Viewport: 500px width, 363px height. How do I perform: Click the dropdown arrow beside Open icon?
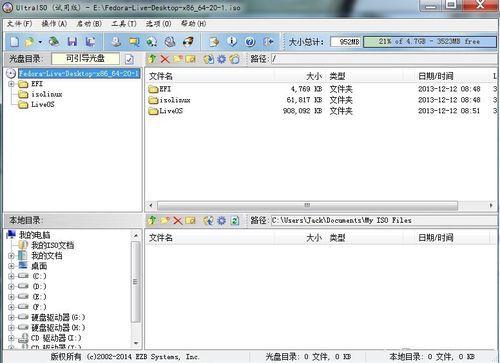(40, 42)
